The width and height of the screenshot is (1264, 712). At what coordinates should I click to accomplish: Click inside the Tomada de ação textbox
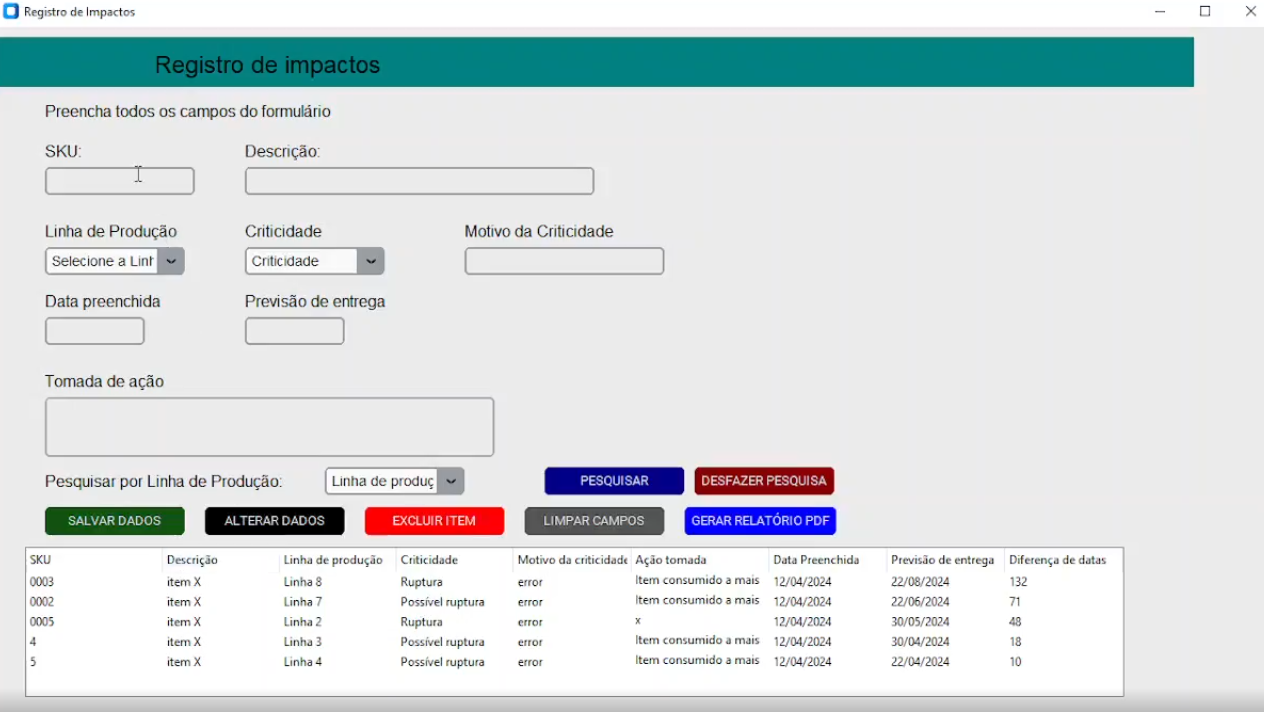coord(269,427)
